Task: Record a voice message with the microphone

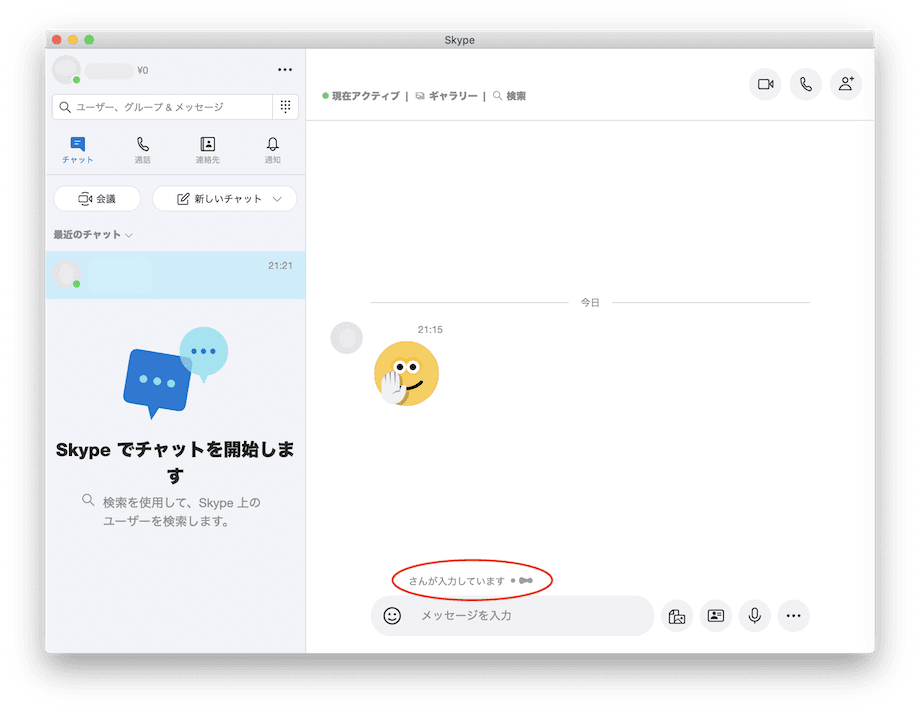Action: [755, 616]
